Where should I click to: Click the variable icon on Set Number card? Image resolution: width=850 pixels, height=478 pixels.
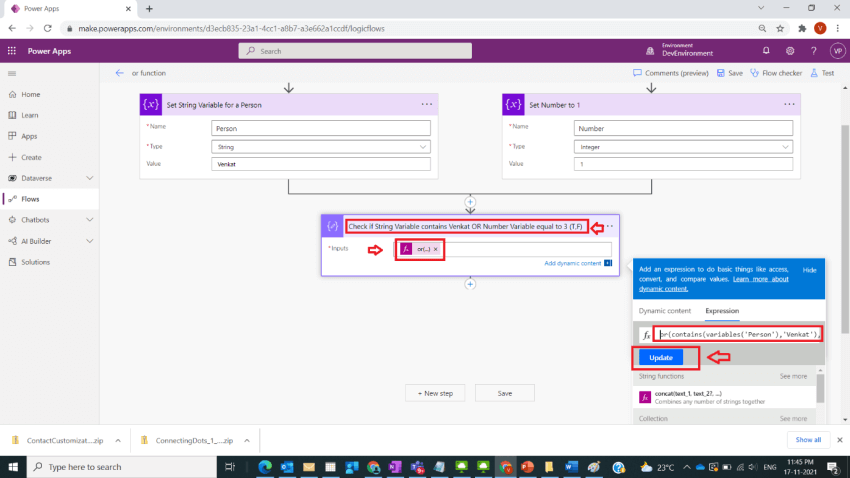coord(513,105)
